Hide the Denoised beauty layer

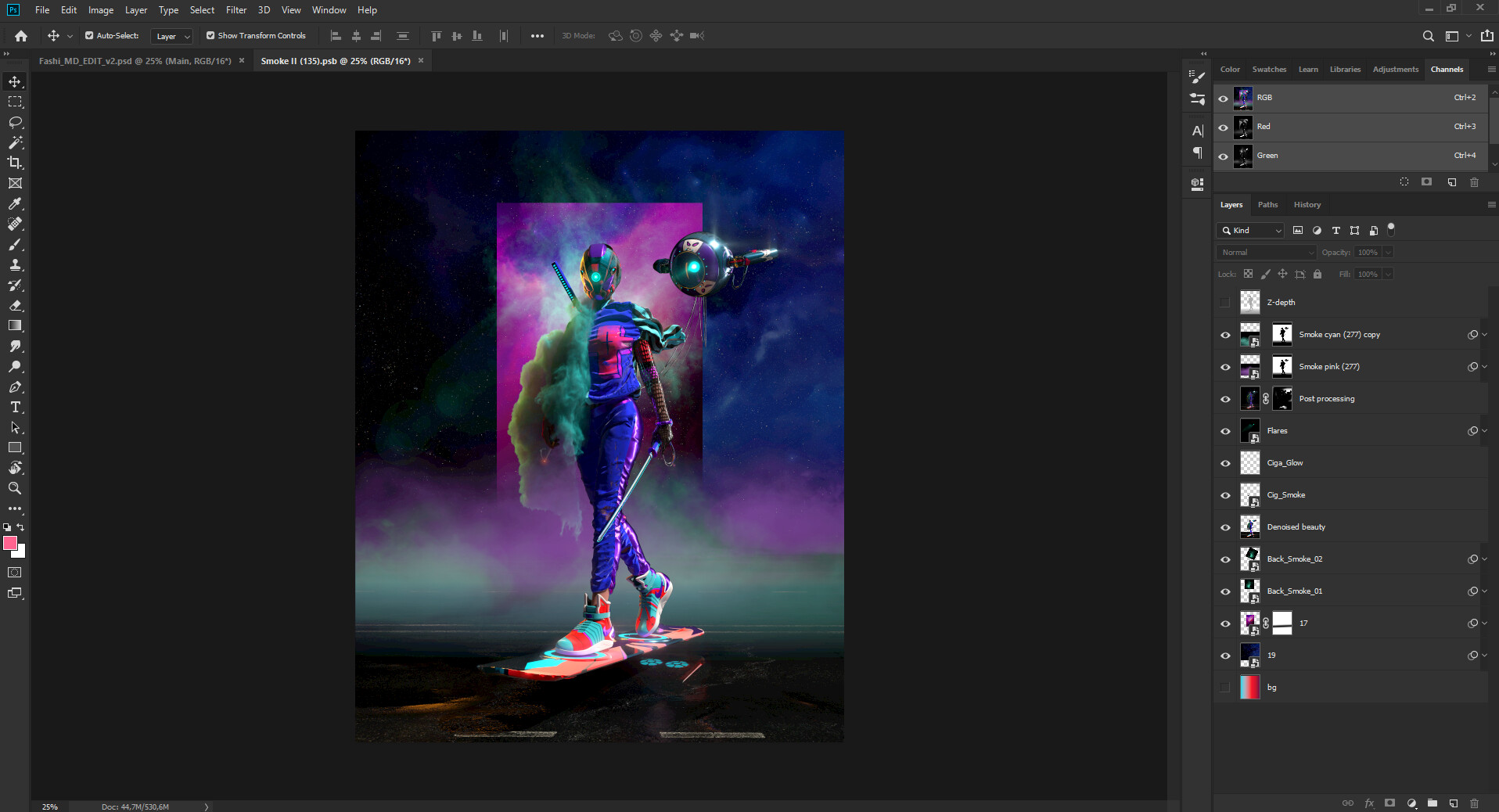point(1225,527)
